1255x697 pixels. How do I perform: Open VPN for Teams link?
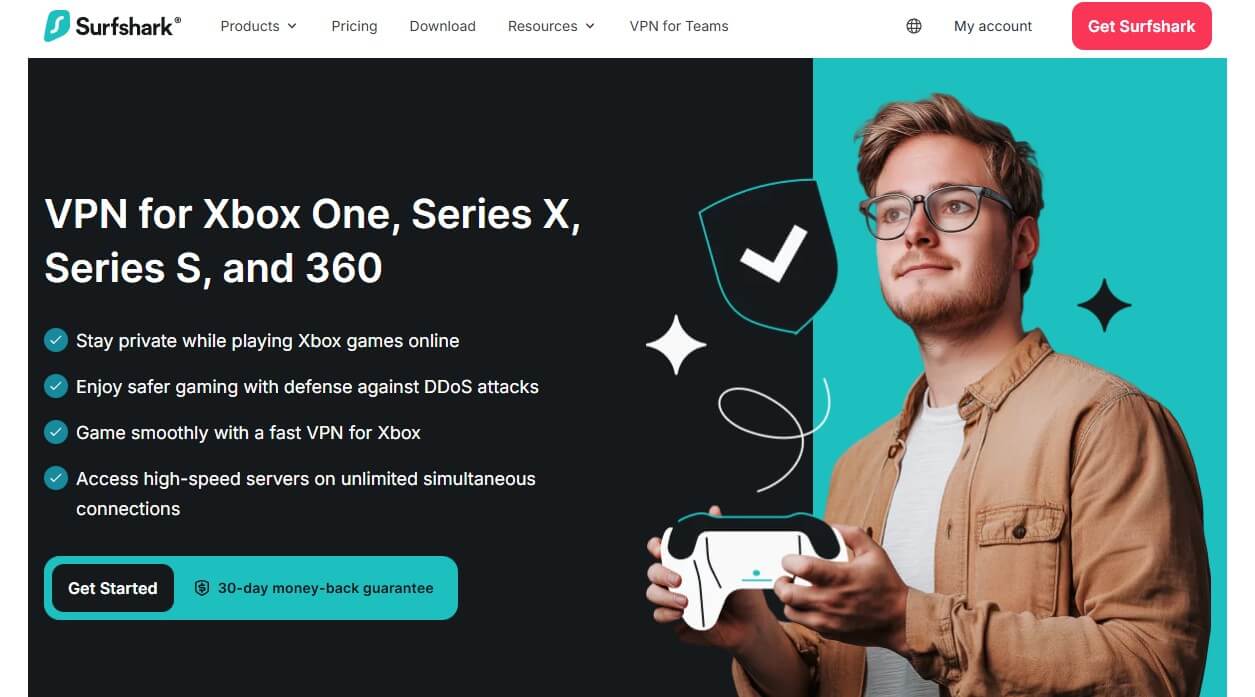(679, 26)
